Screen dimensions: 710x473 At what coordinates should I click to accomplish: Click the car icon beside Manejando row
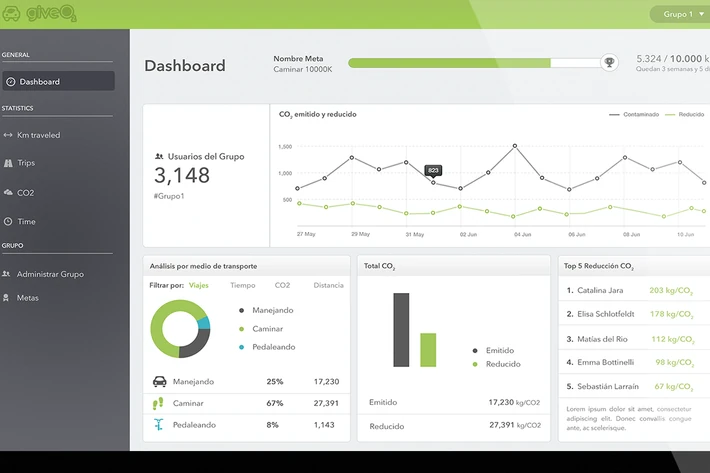point(159,381)
